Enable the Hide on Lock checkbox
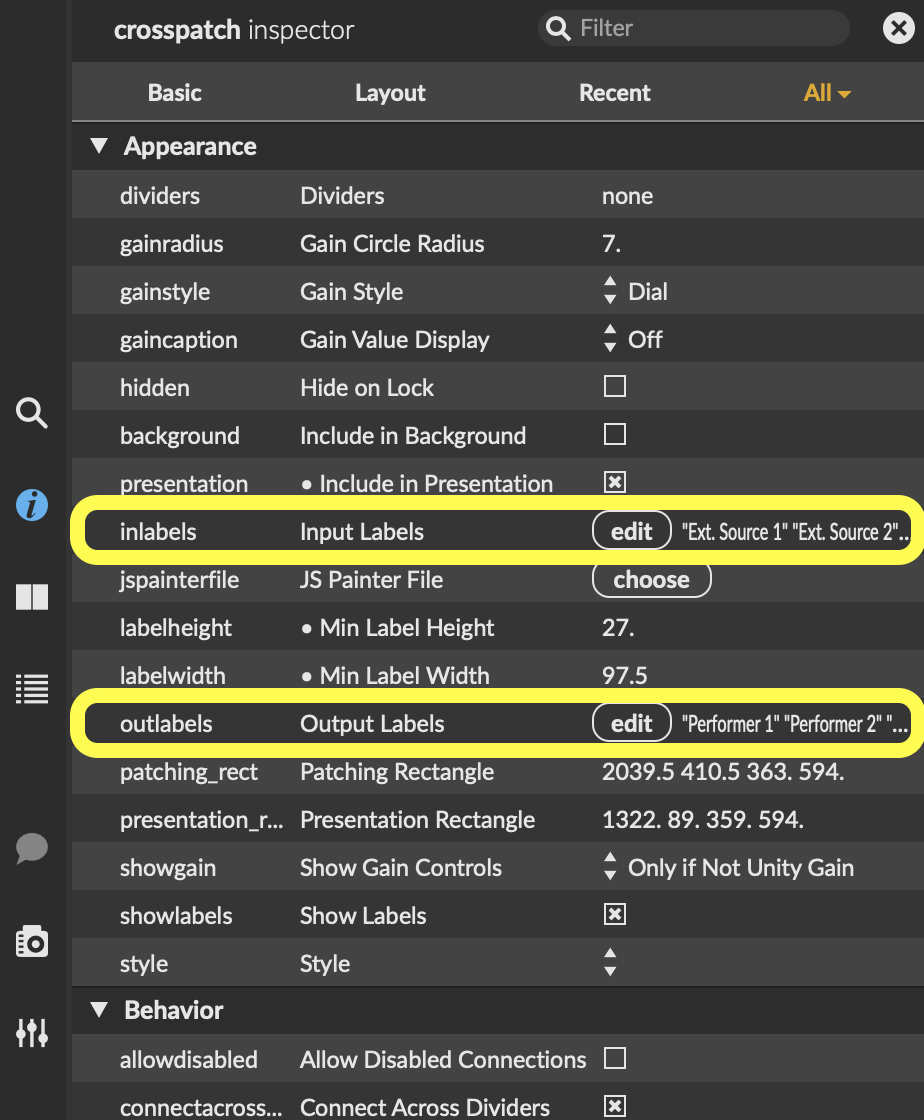Screen dimensions: 924x1120 [x=615, y=387]
